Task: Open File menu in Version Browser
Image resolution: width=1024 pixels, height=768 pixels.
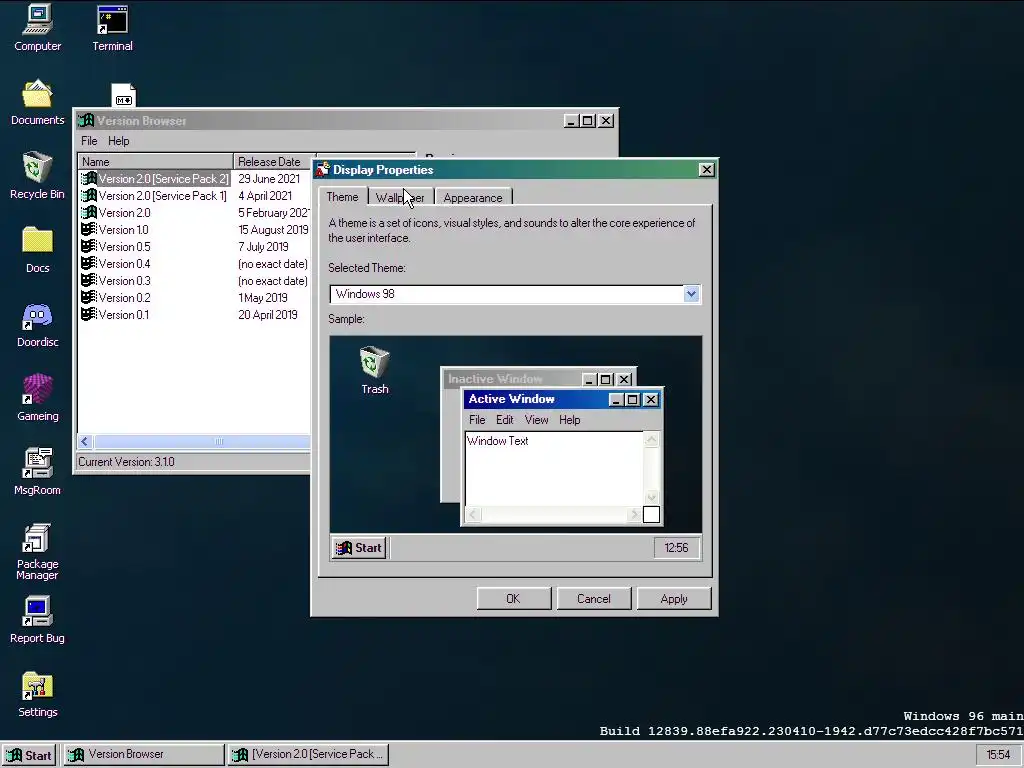Action: (89, 141)
